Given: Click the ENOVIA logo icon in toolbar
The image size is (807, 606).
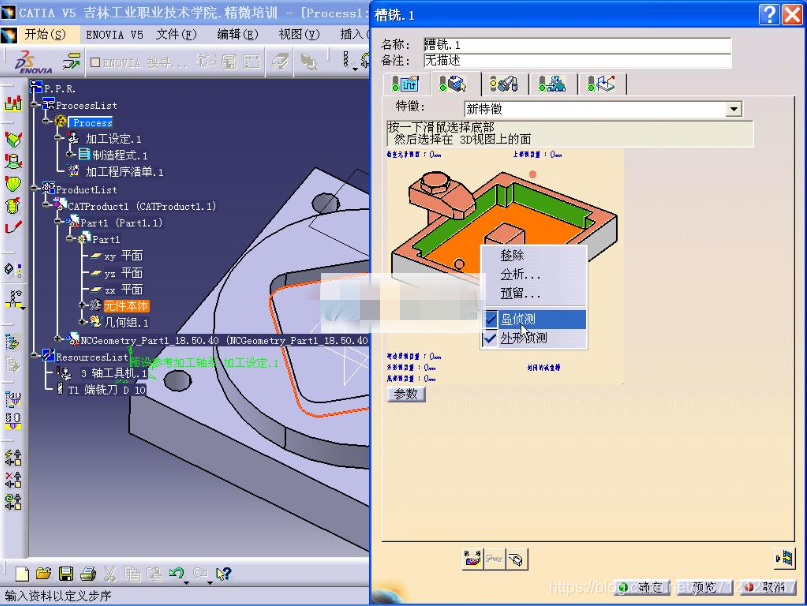Looking at the screenshot, I should tap(33, 62).
